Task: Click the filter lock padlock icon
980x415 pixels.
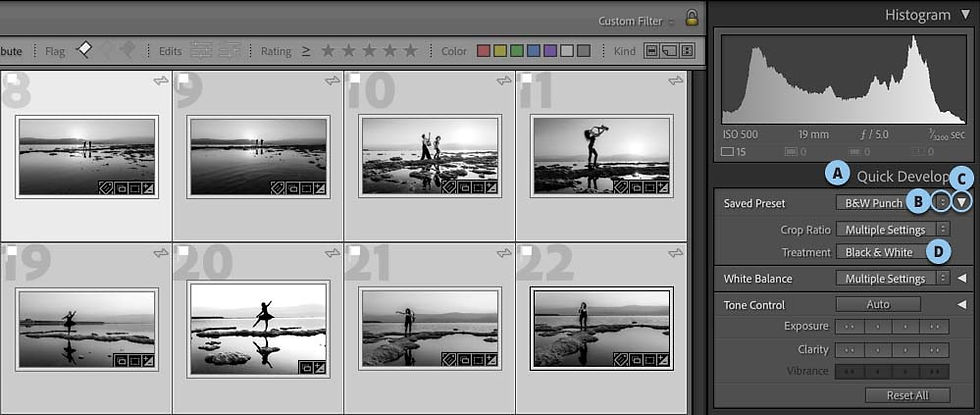Action: click(x=691, y=18)
